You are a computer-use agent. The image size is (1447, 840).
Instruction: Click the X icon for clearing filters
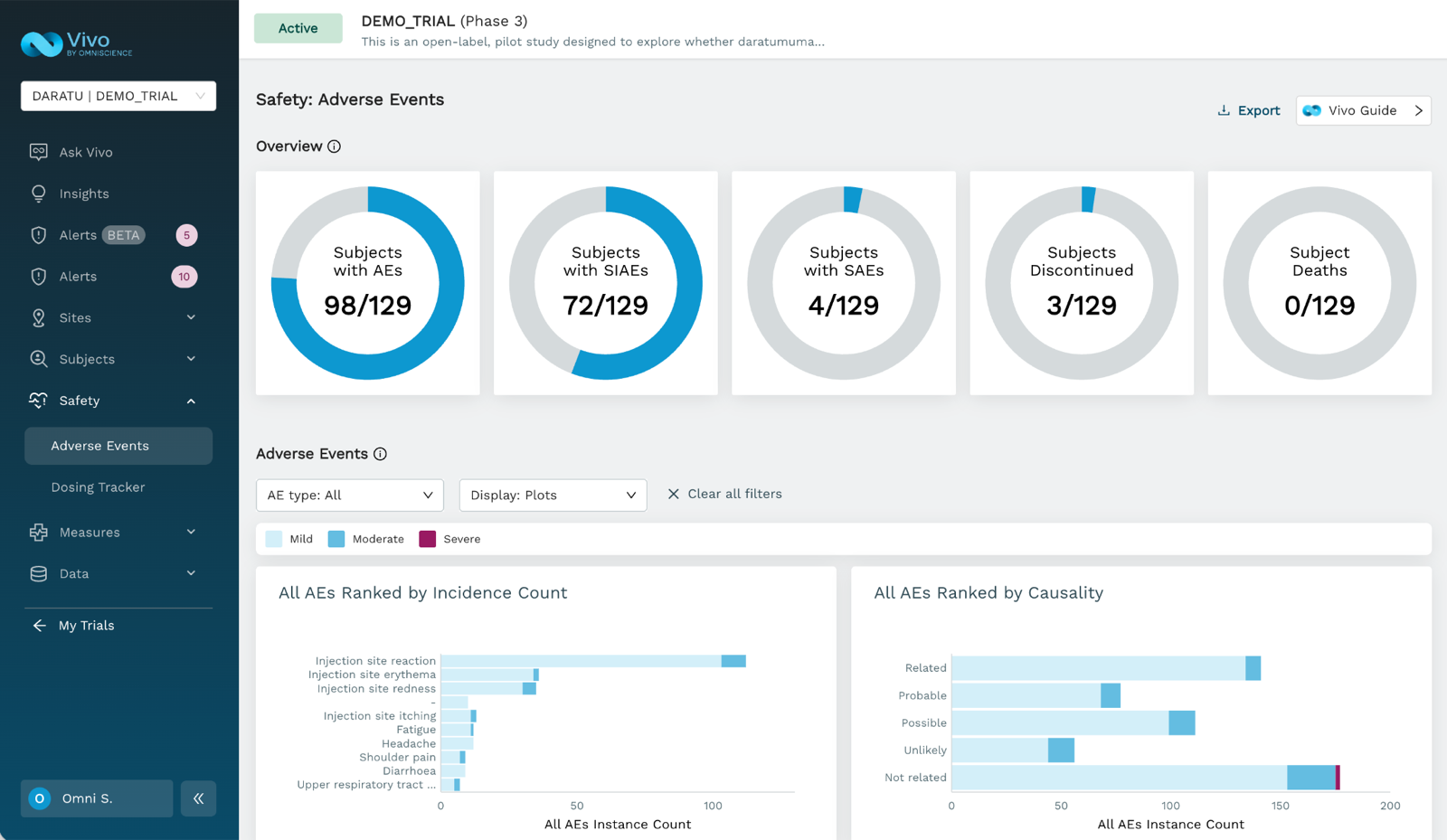pyautogui.click(x=673, y=494)
